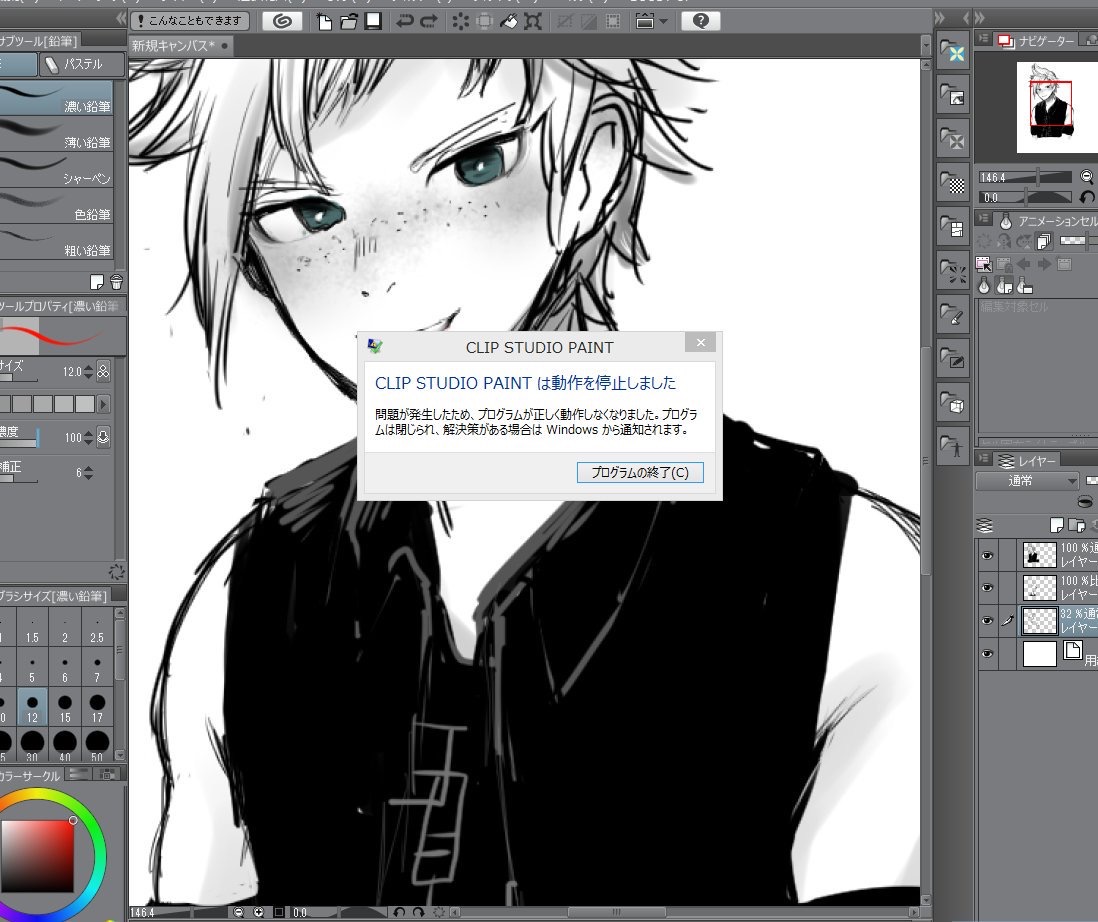
Task: Open the blend mode 通常 dropdown
Action: [x=1027, y=481]
